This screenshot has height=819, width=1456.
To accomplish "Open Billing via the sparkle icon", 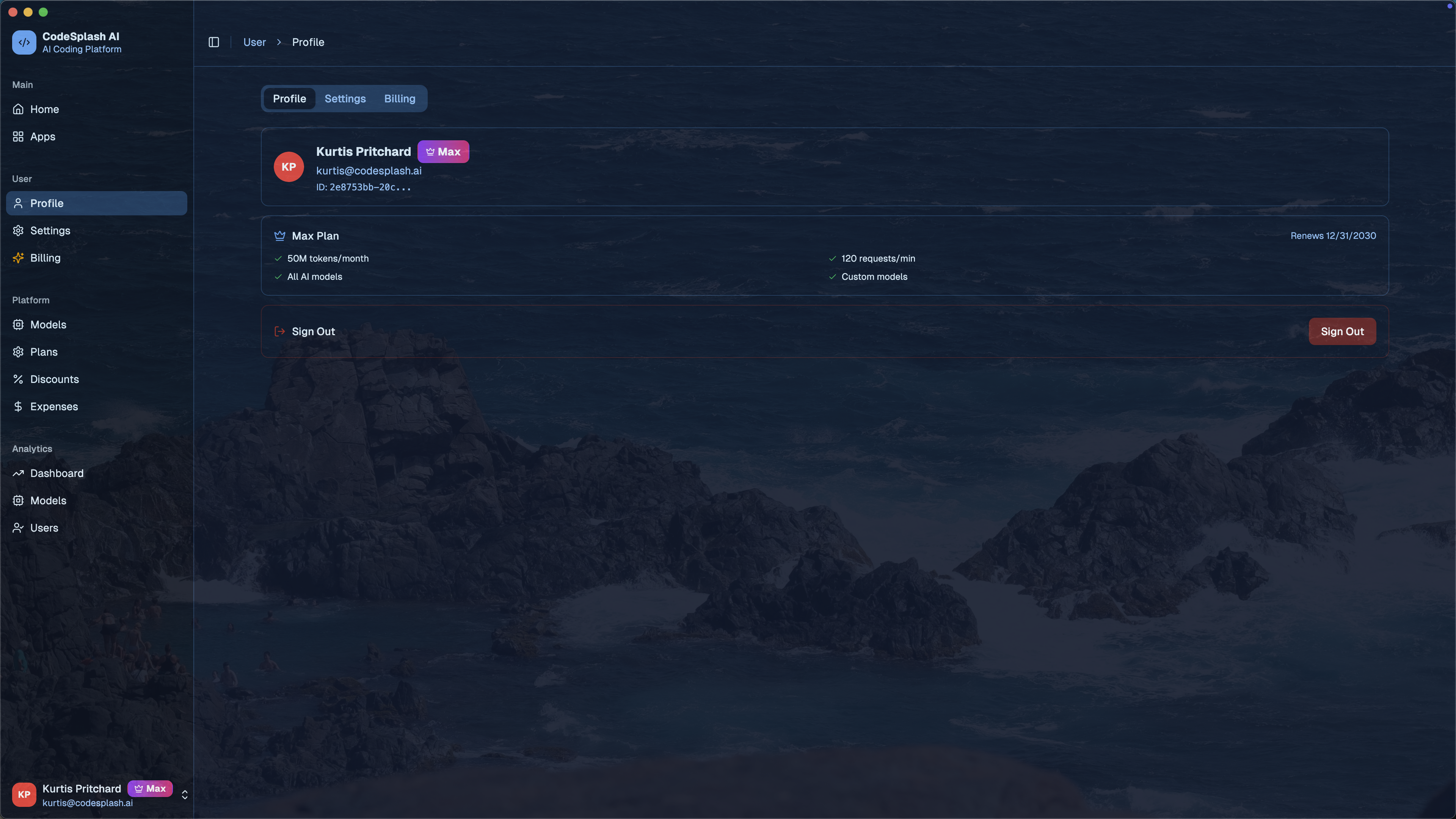I will pyautogui.click(x=18, y=258).
